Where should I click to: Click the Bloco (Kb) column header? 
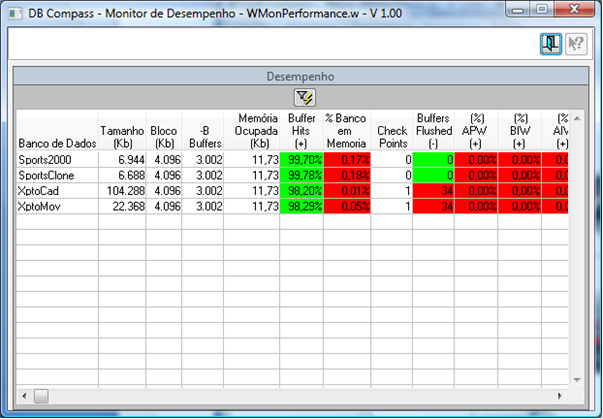[164, 131]
